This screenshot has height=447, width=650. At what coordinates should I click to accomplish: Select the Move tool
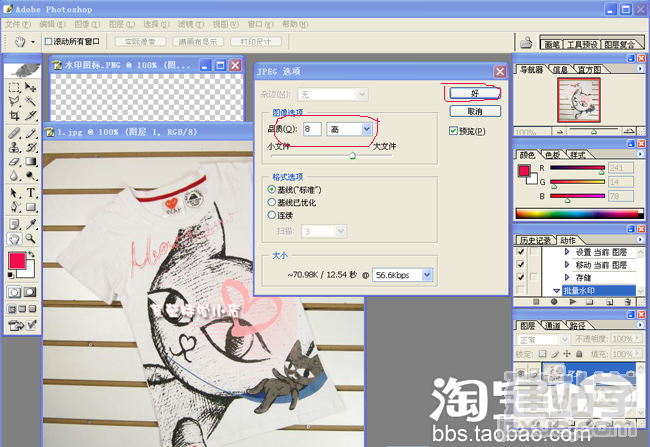coord(30,87)
